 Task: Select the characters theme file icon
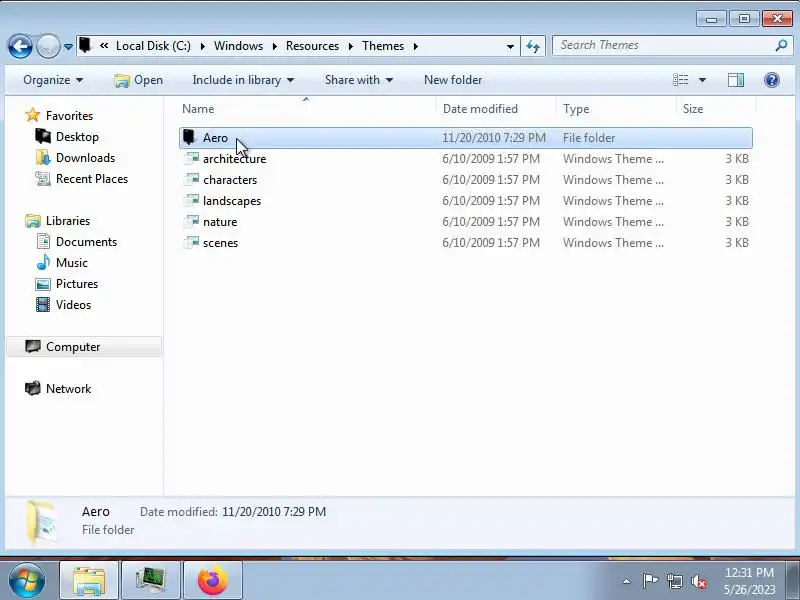pyautogui.click(x=191, y=180)
